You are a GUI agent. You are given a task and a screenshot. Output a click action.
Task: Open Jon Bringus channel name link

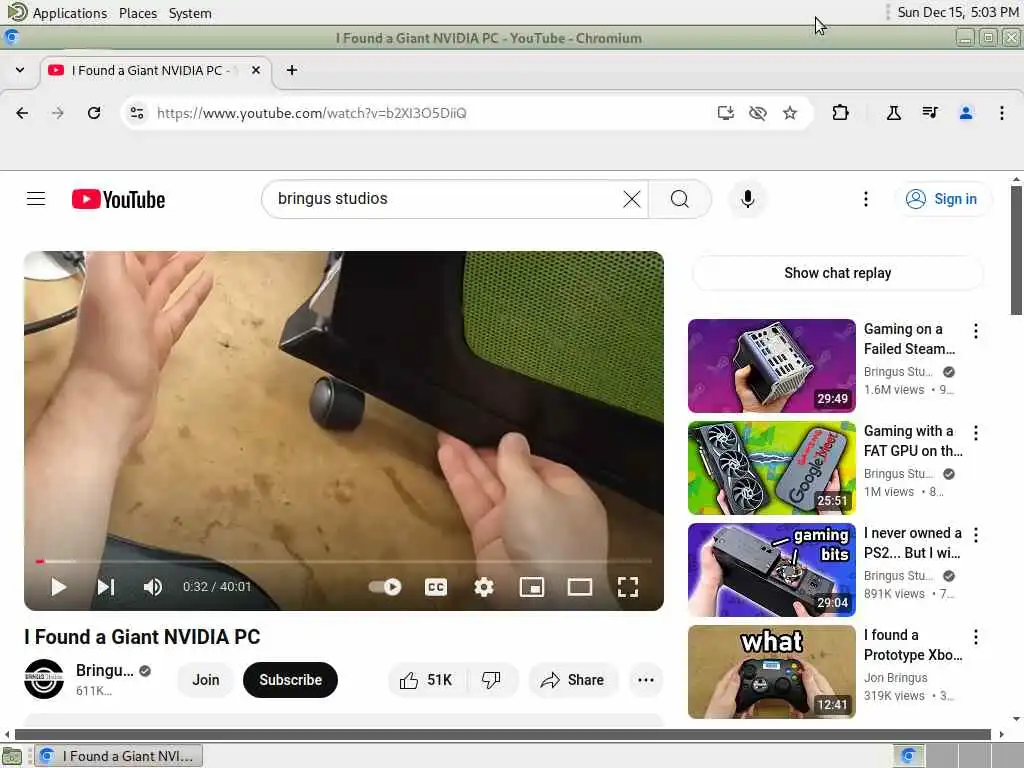[x=895, y=678]
